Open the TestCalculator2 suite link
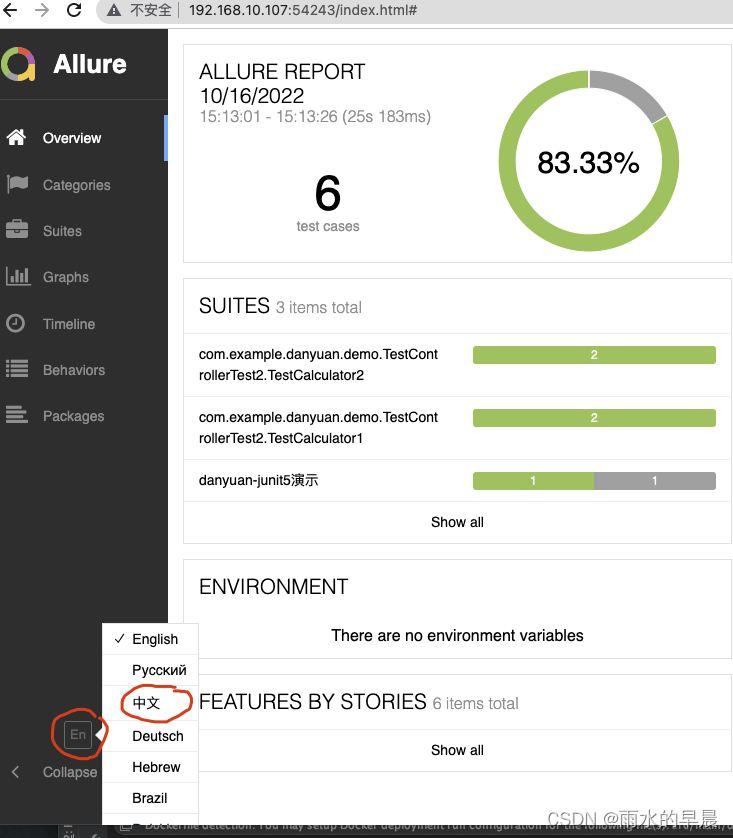 click(x=318, y=364)
